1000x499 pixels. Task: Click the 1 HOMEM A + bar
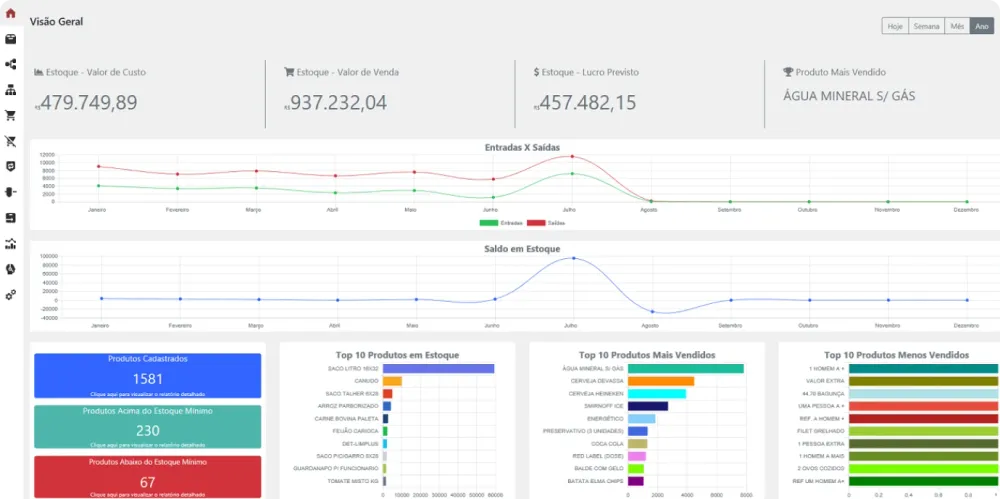tap(923, 369)
